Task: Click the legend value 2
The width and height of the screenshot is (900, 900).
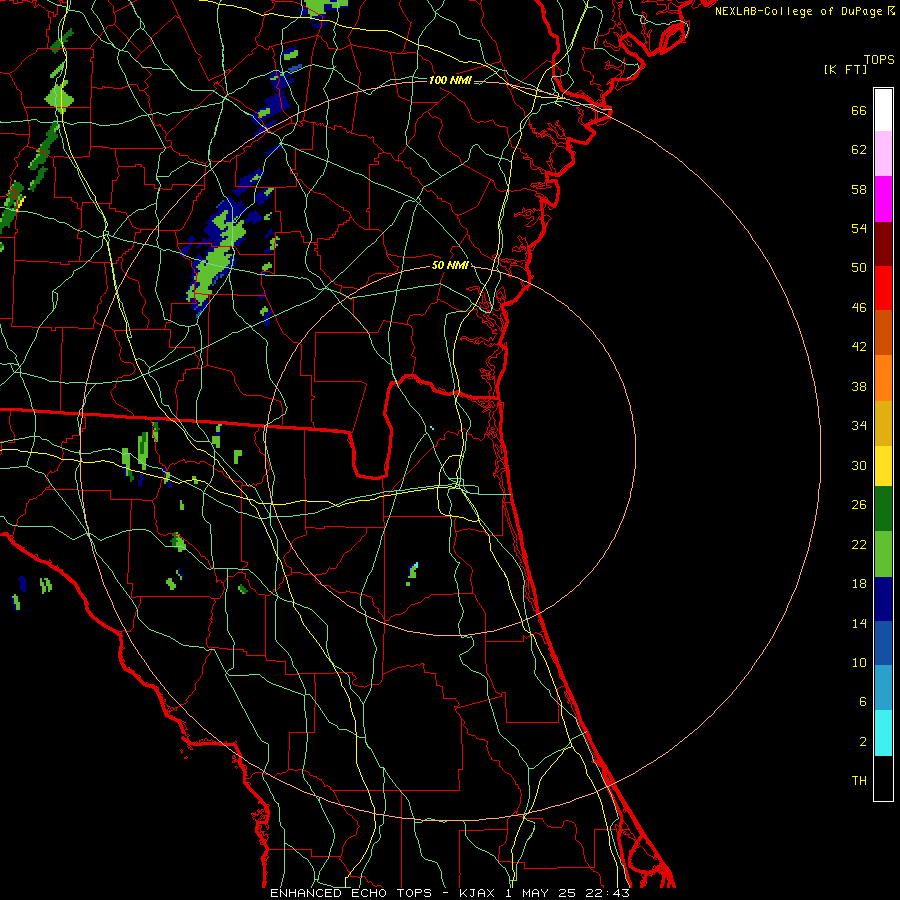Action: pyautogui.click(x=863, y=742)
